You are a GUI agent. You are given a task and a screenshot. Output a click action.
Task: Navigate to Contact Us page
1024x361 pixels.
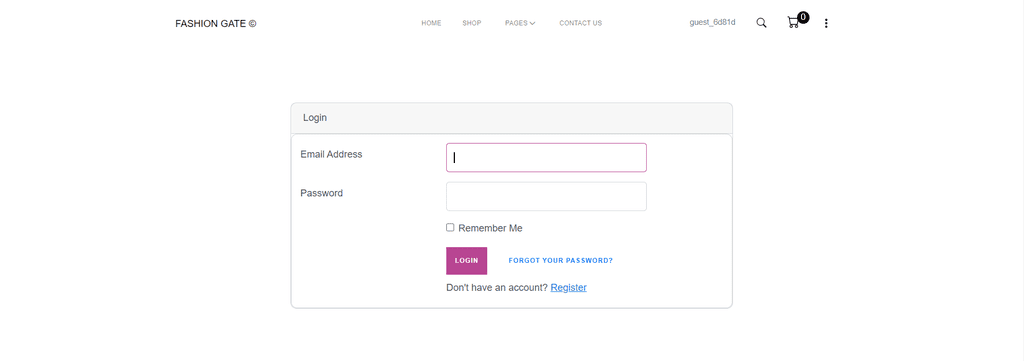tap(581, 23)
